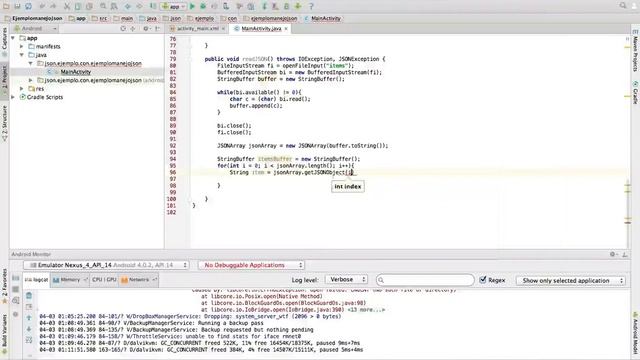640x360 pixels.
Task: Click line number 96 in the gutter
Action: point(172,172)
